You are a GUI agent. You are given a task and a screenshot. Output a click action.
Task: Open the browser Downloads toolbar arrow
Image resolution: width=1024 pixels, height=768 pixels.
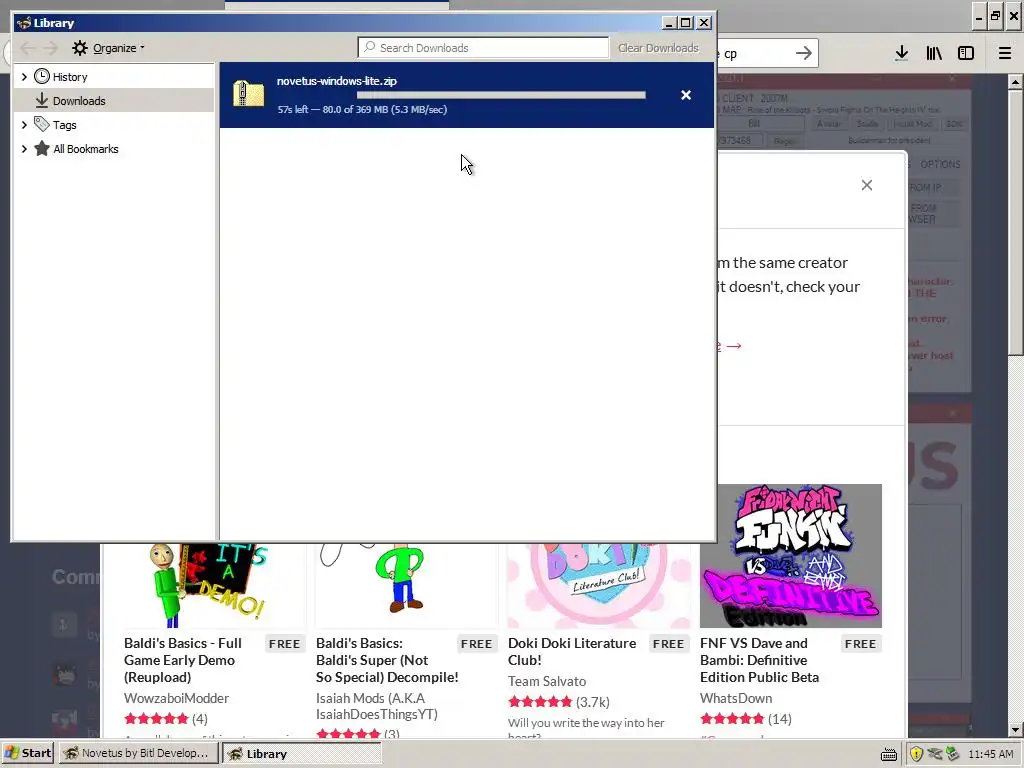901,53
